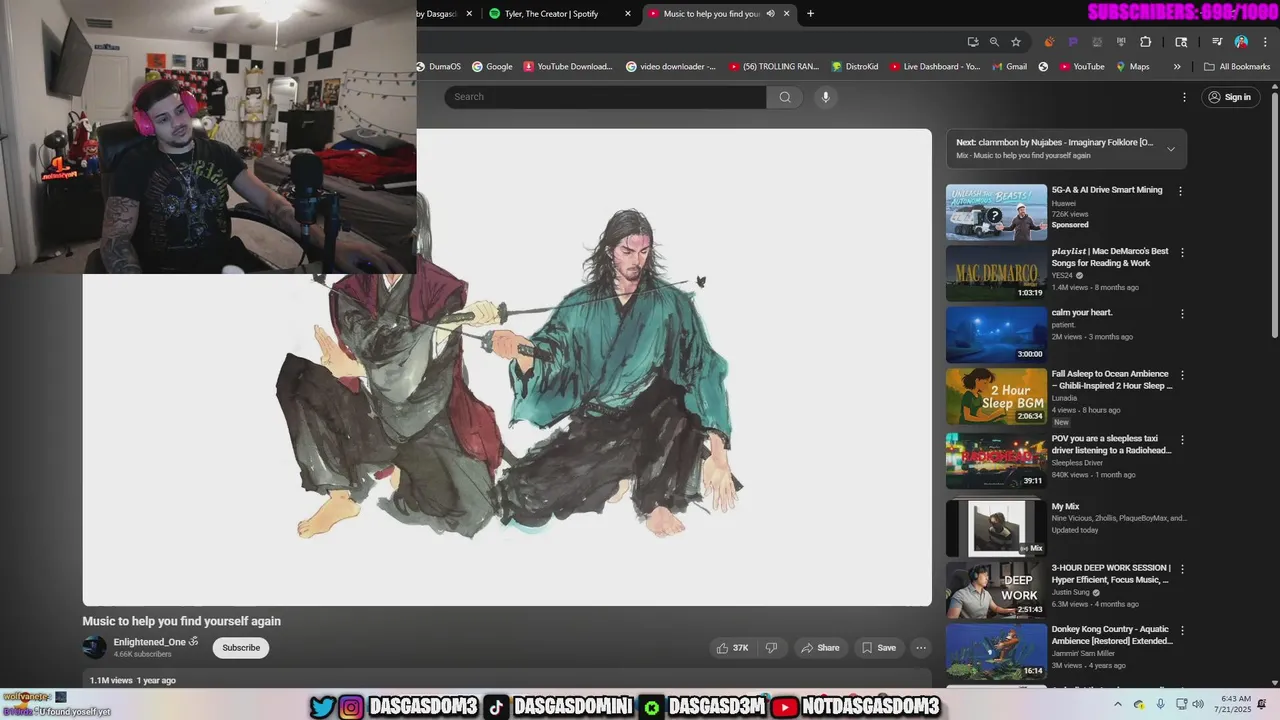The height and width of the screenshot is (720, 1280).
Task: Start voice search with microphone icon
Action: 825,97
